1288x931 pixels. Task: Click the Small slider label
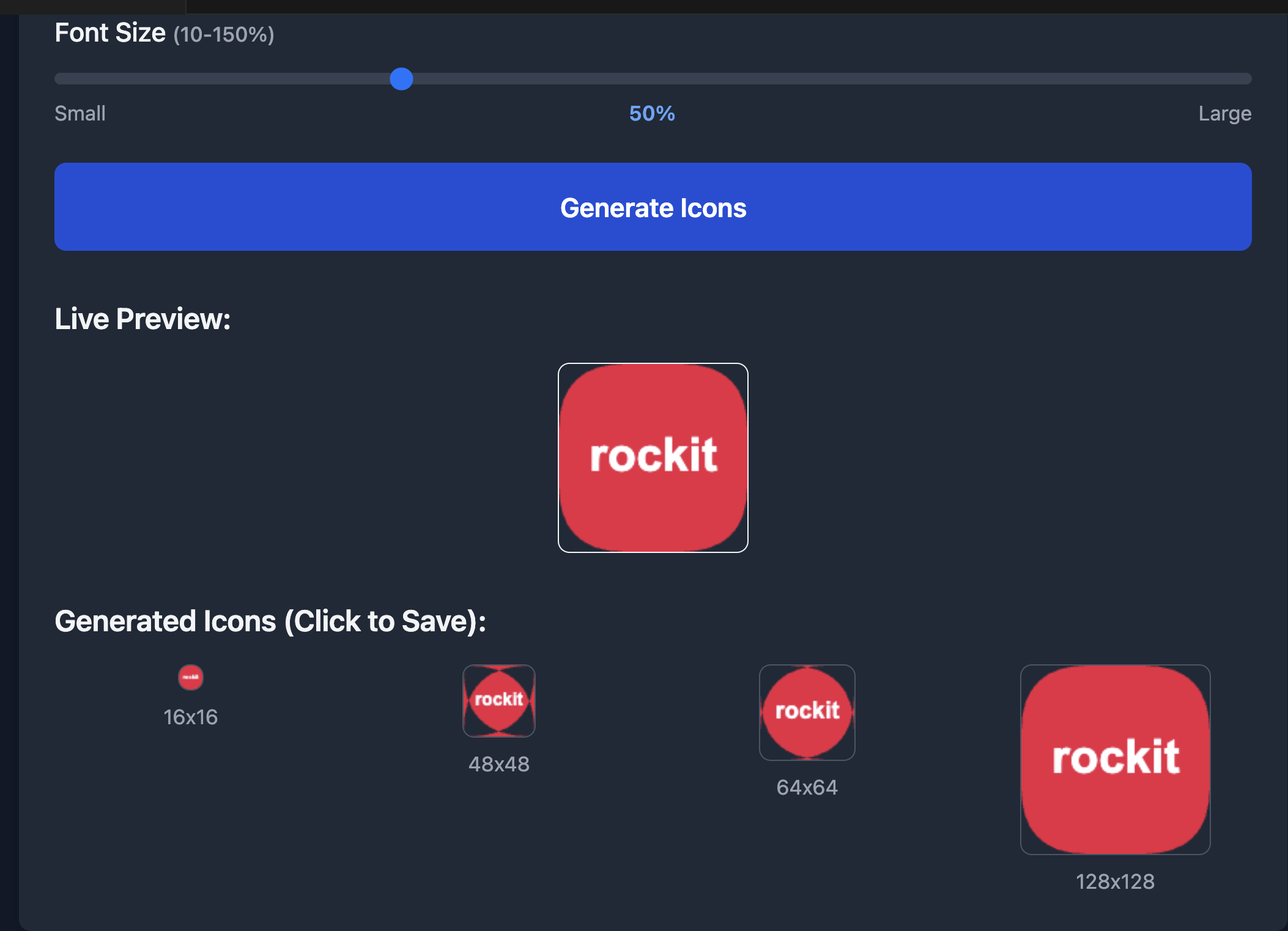pyautogui.click(x=80, y=114)
